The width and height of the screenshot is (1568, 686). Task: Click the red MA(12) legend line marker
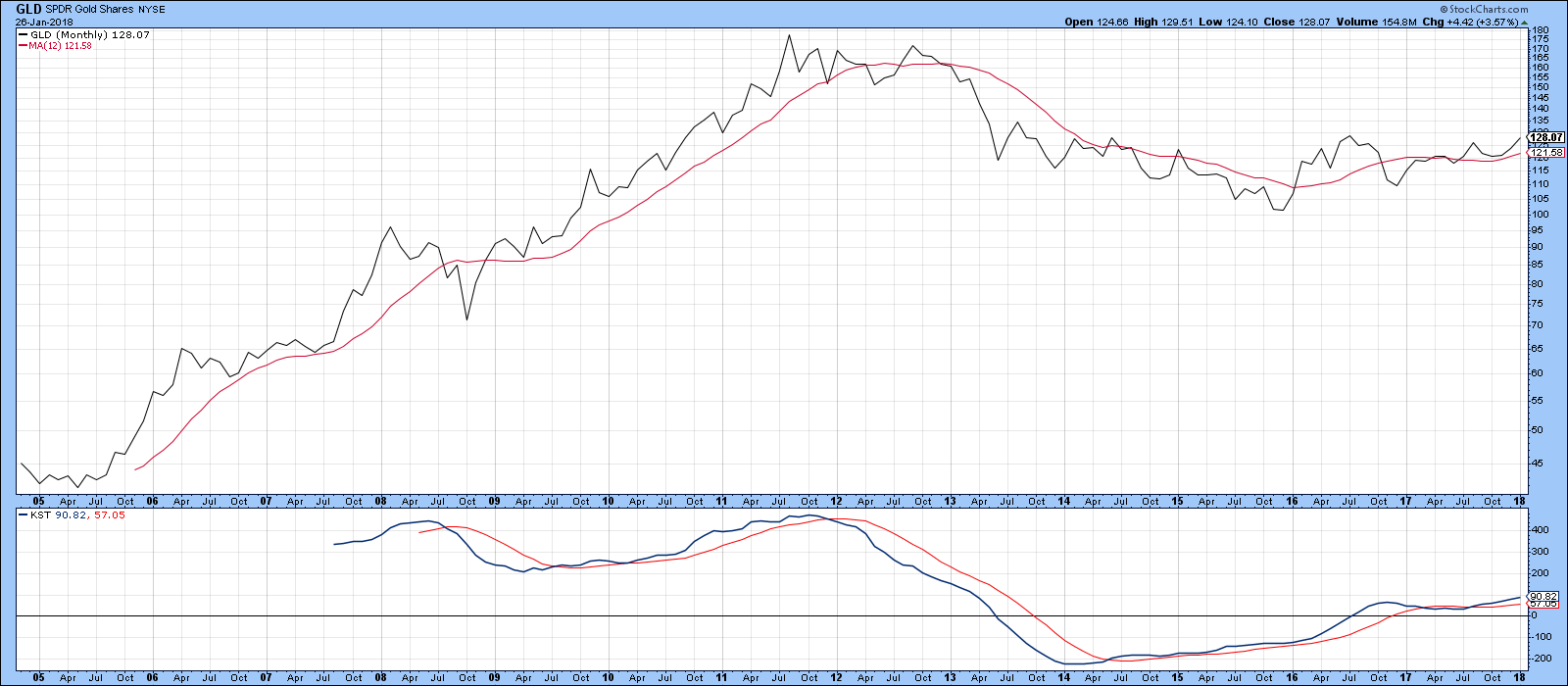(x=23, y=46)
